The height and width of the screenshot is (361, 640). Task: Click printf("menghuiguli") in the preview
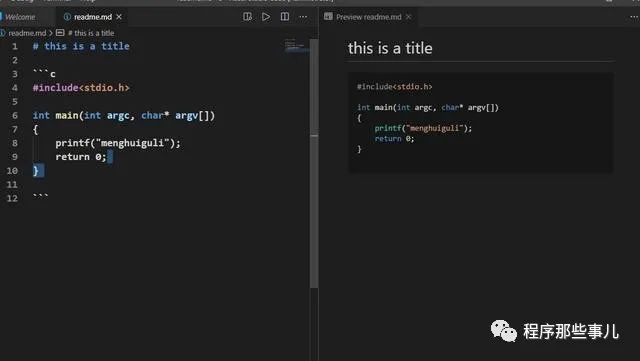click(423, 128)
